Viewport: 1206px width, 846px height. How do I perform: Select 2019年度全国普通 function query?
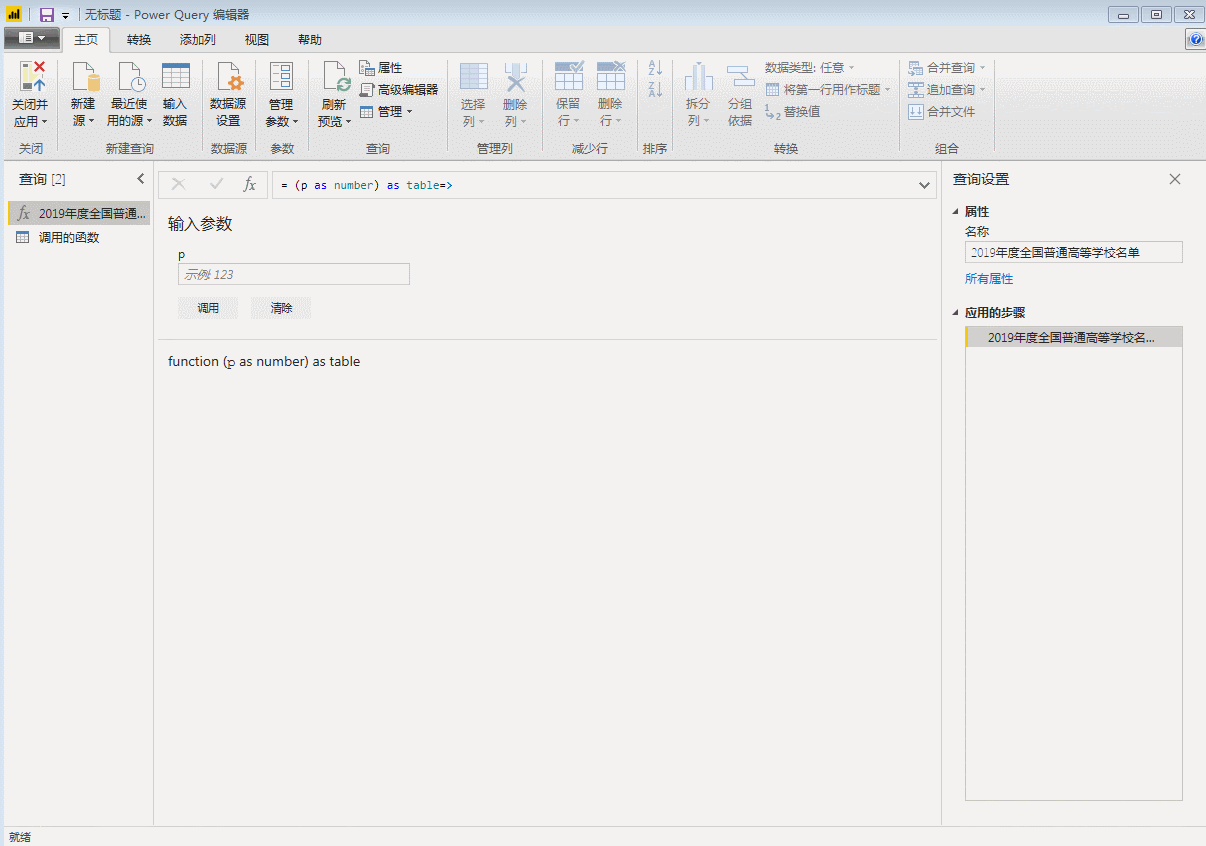pyautogui.click(x=79, y=213)
